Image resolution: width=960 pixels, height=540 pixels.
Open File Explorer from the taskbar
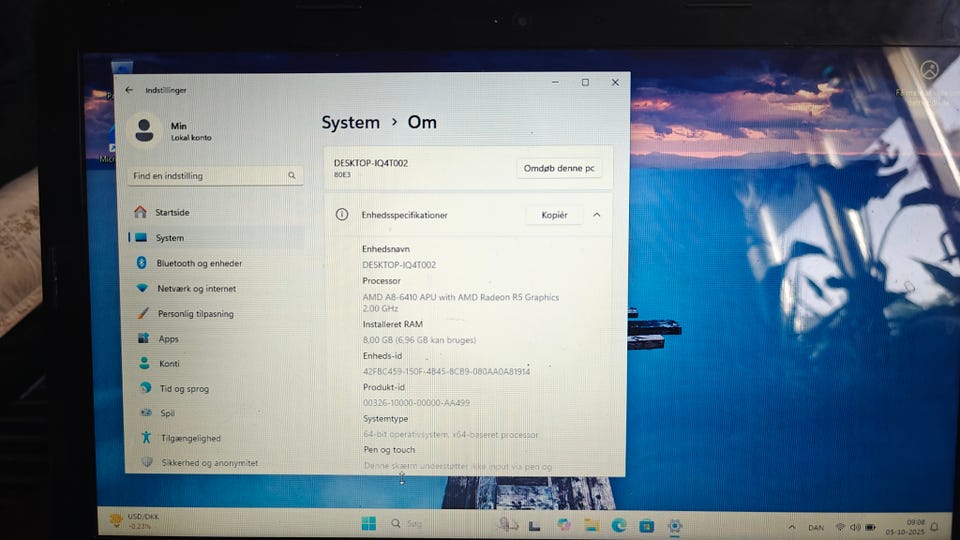coord(592,525)
